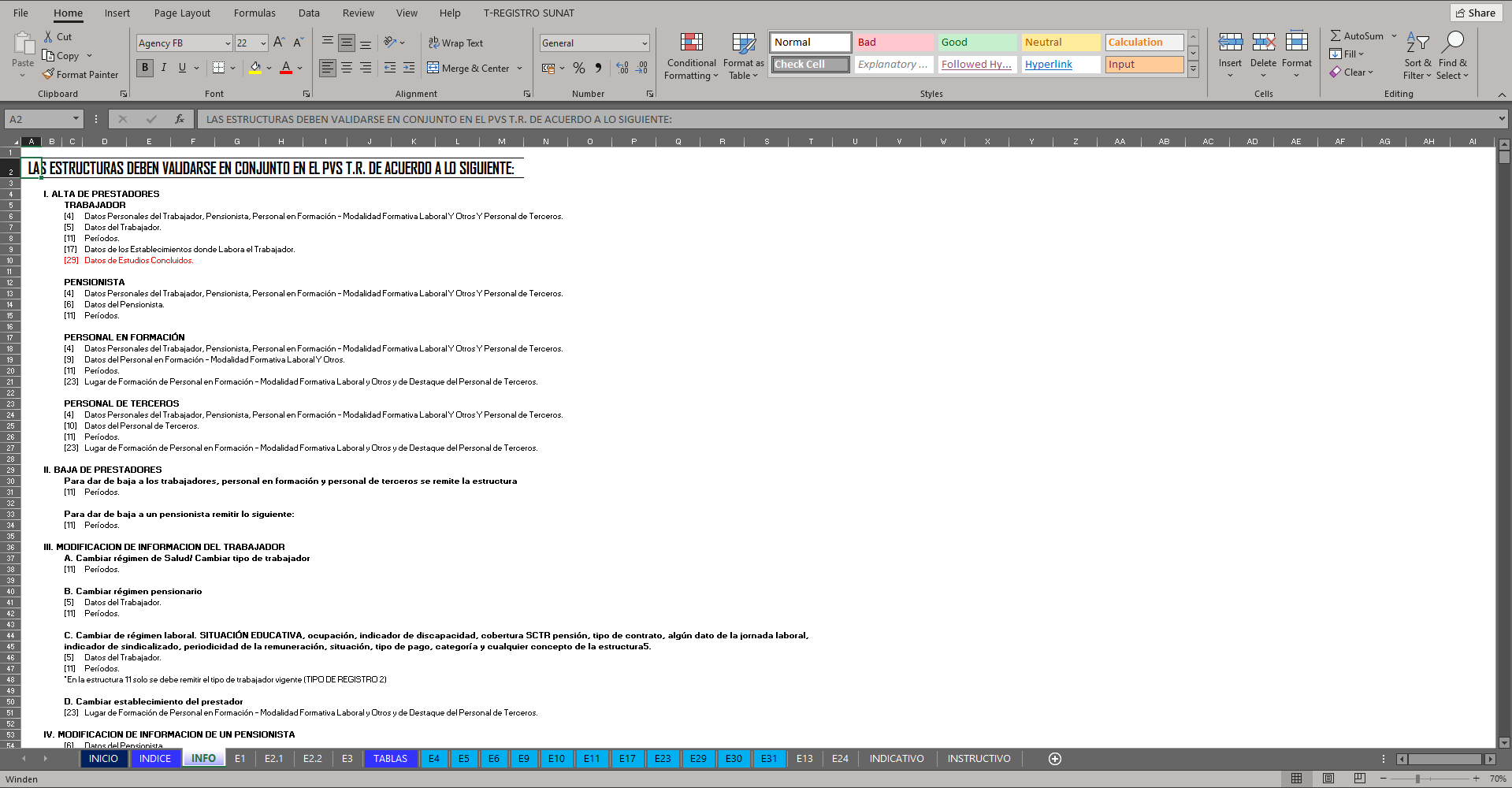1512x788 pixels.
Task: Click the Copy icon
Action: click(x=49, y=56)
